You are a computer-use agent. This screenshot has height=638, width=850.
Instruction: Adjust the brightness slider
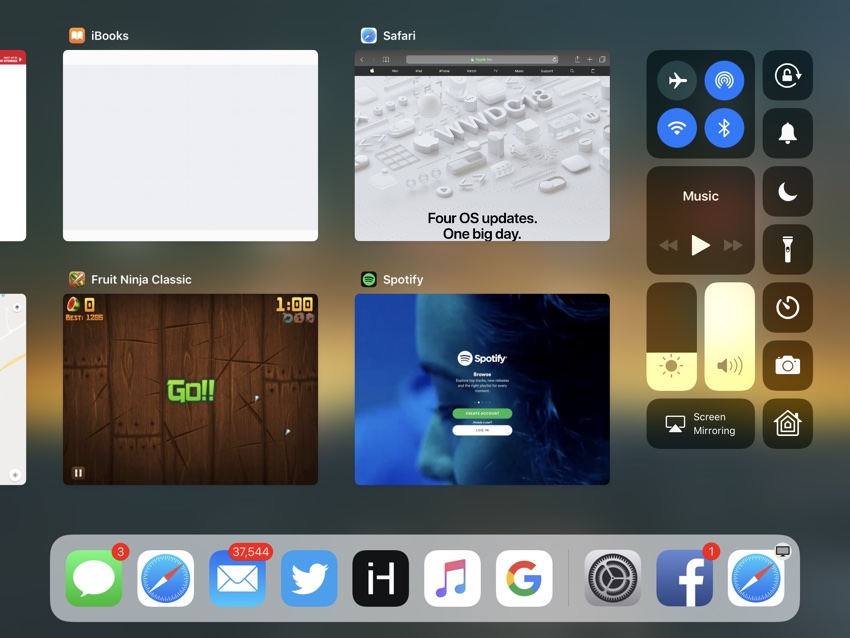tap(672, 336)
